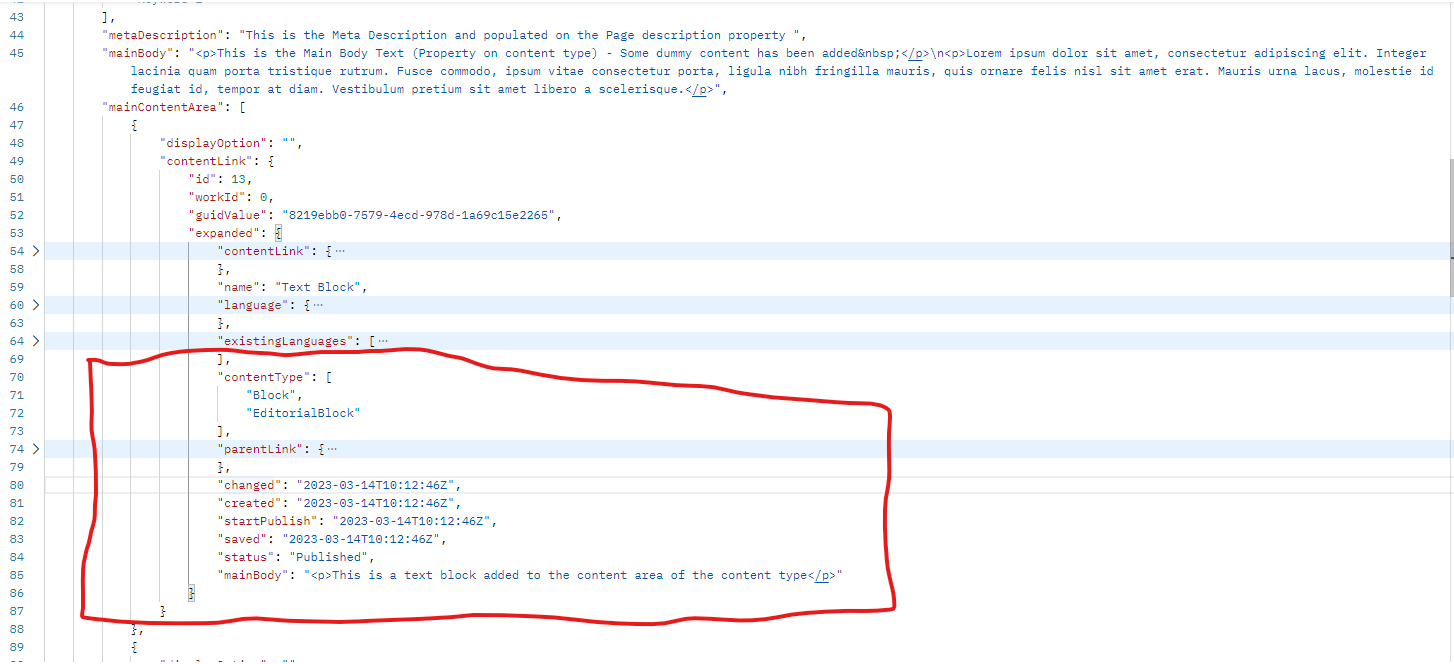Image resolution: width=1454 pixels, height=664 pixels.
Task: Click the ellipsis after the "parentLink" brace
Action: tap(333, 449)
